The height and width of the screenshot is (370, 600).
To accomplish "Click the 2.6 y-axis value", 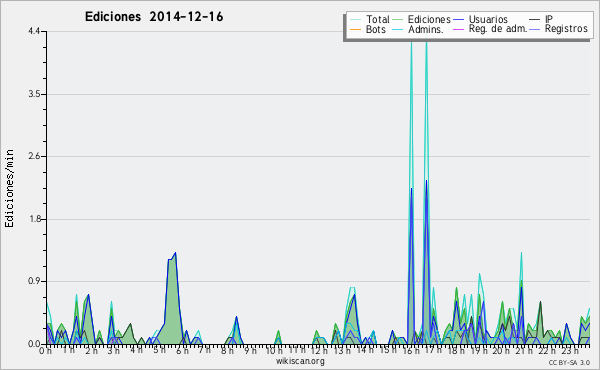I will coord(34,156).
